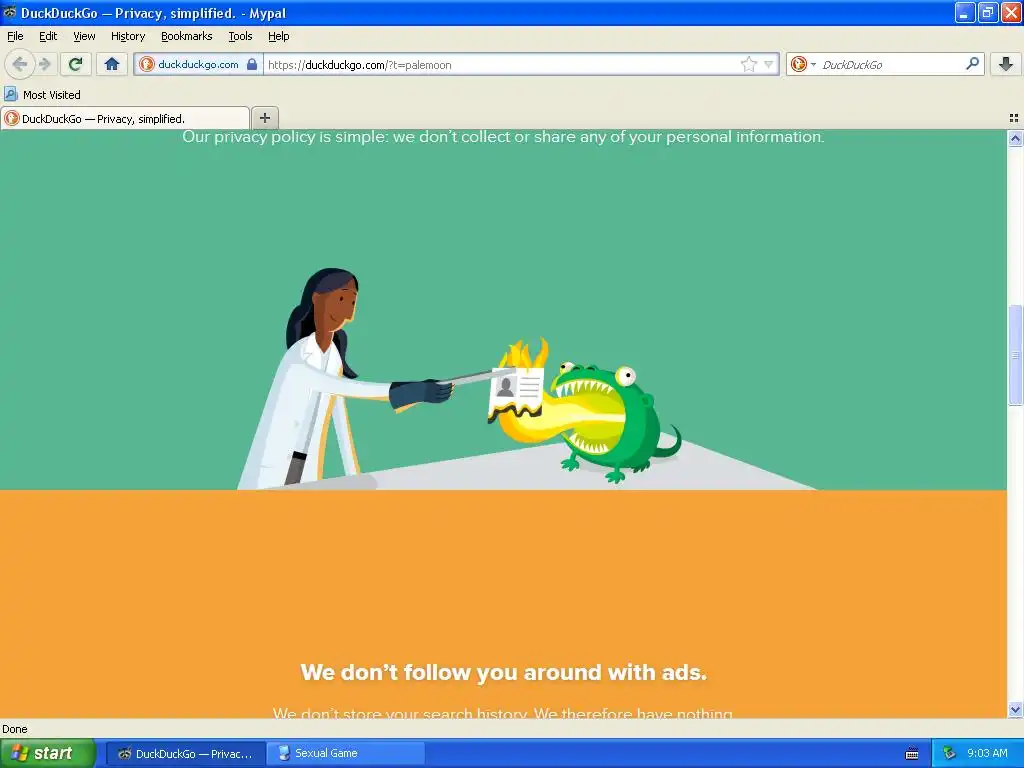1024x768 pixels.
Task: Open the Help menu
Action: point(279,36)
